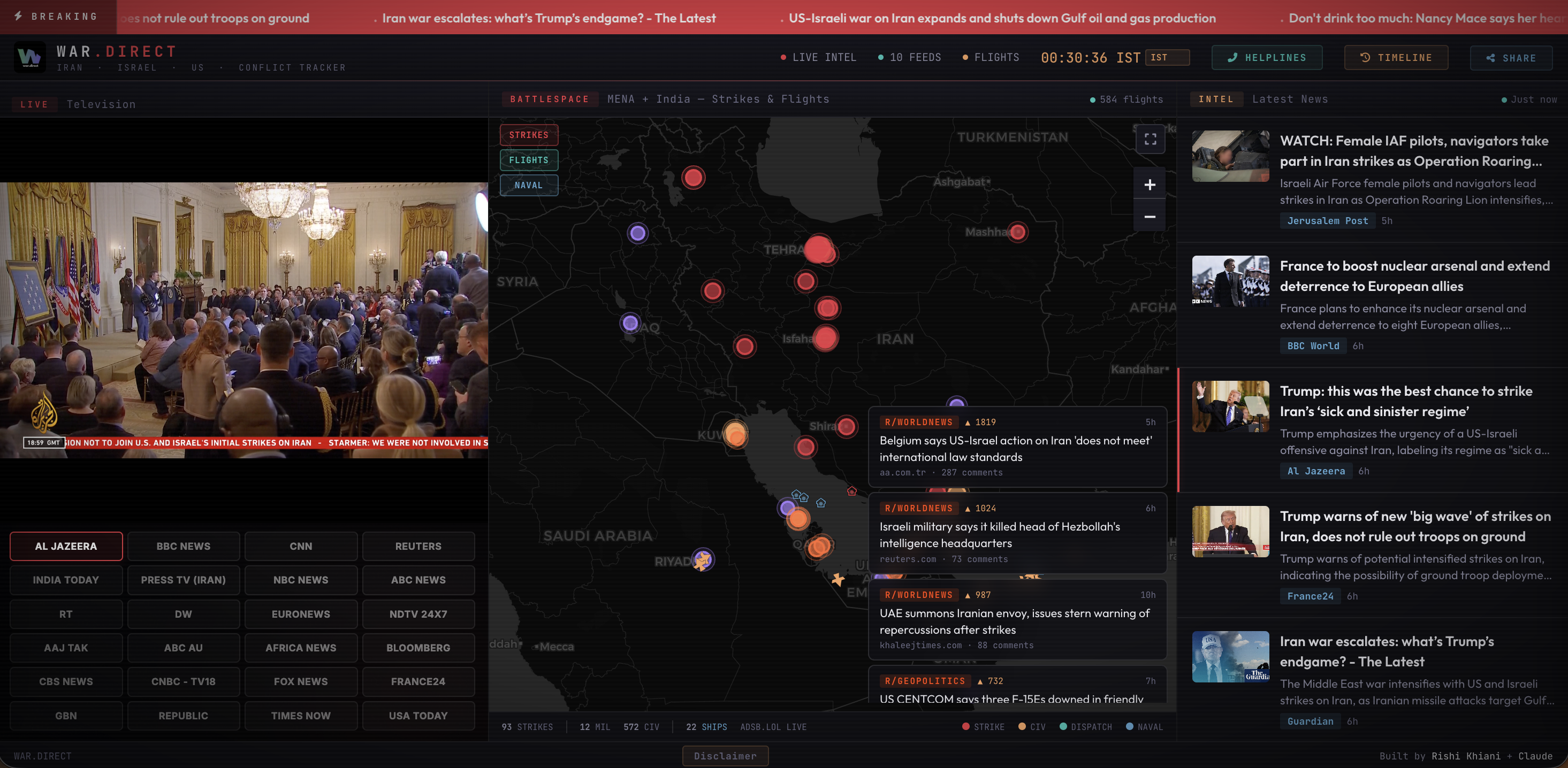Screen dimensions: 1568x768
Task: Open the TIMELINE view
Action: pos(1396,58)
